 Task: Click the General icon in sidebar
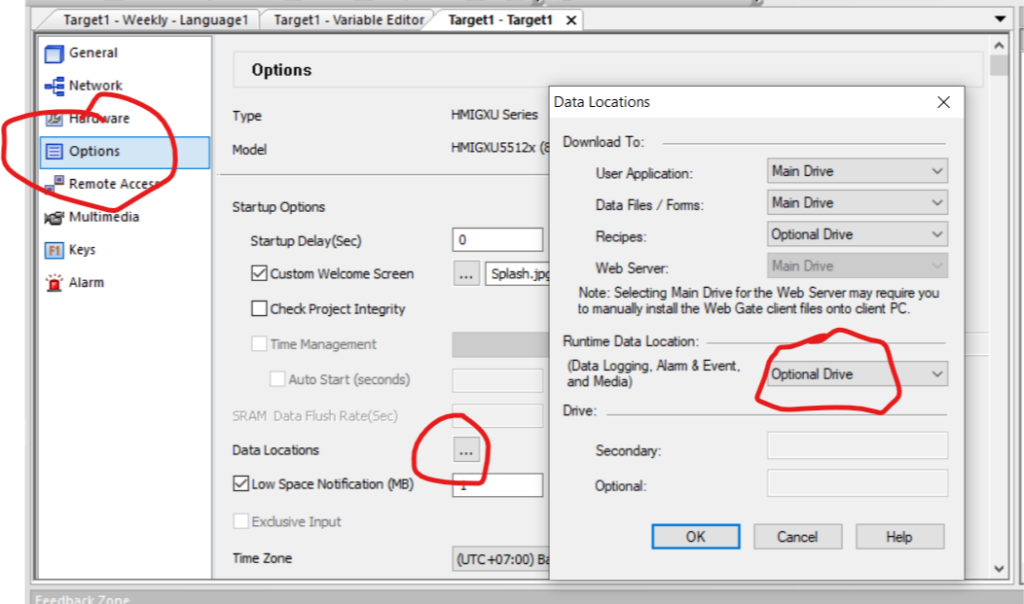[x=54, y=54]
